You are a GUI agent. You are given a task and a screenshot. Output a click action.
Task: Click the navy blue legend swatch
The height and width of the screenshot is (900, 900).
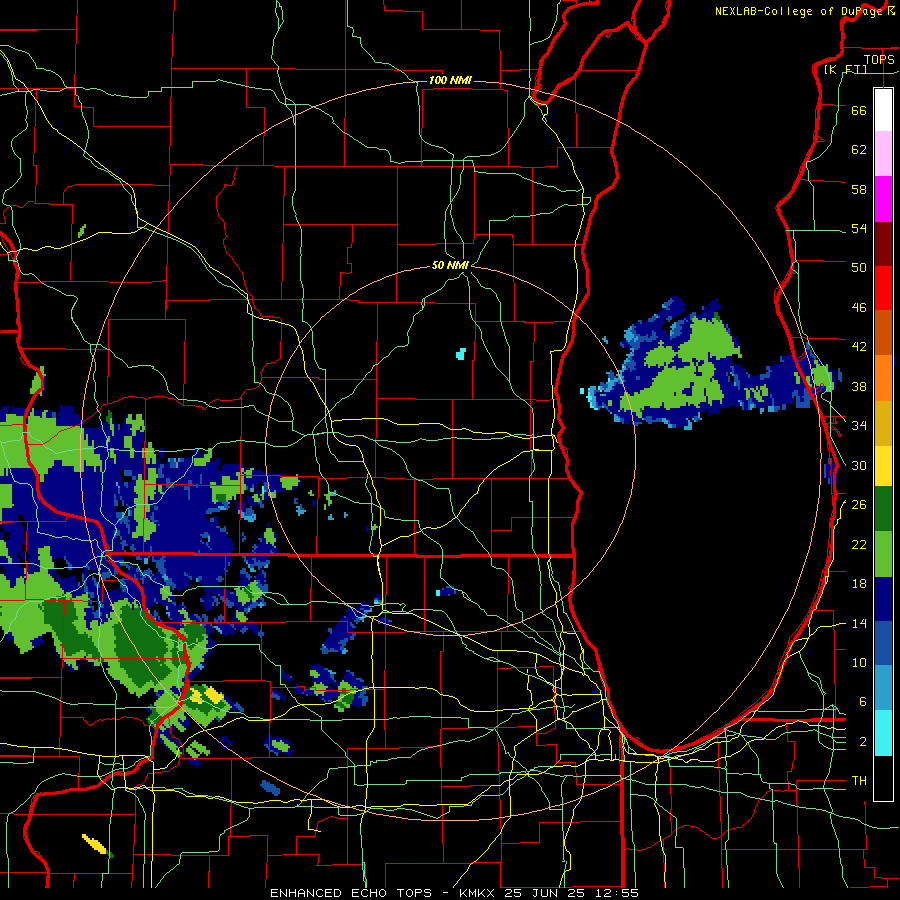click(883, 599)
